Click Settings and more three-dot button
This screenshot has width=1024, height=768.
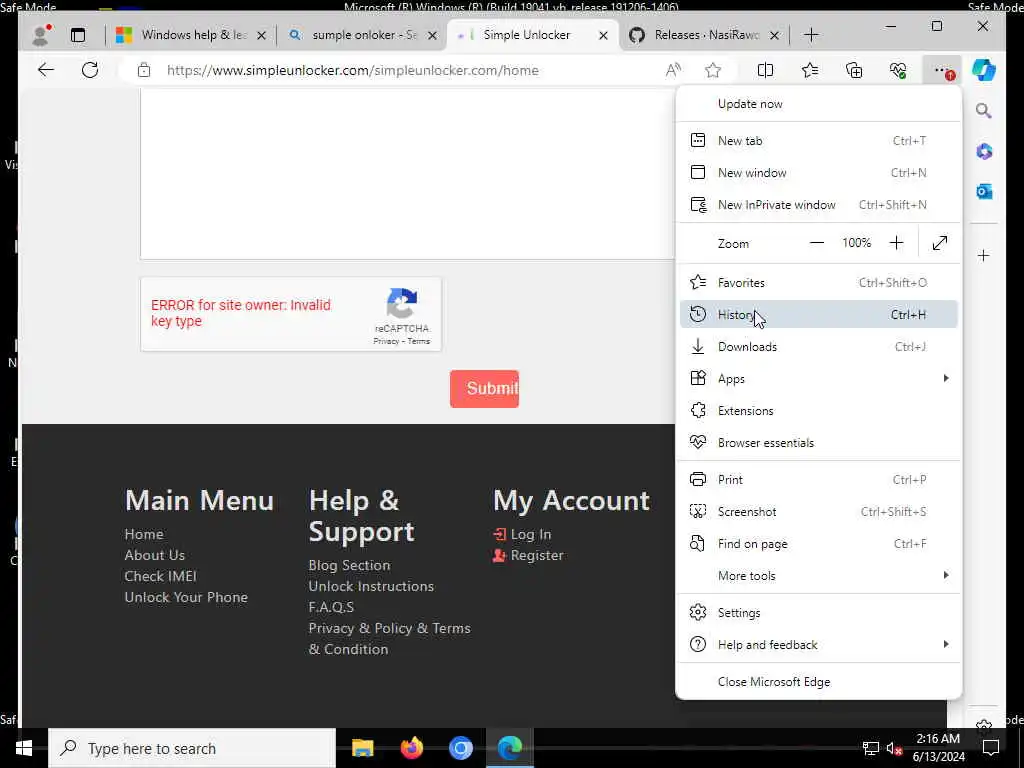point(942,71)
